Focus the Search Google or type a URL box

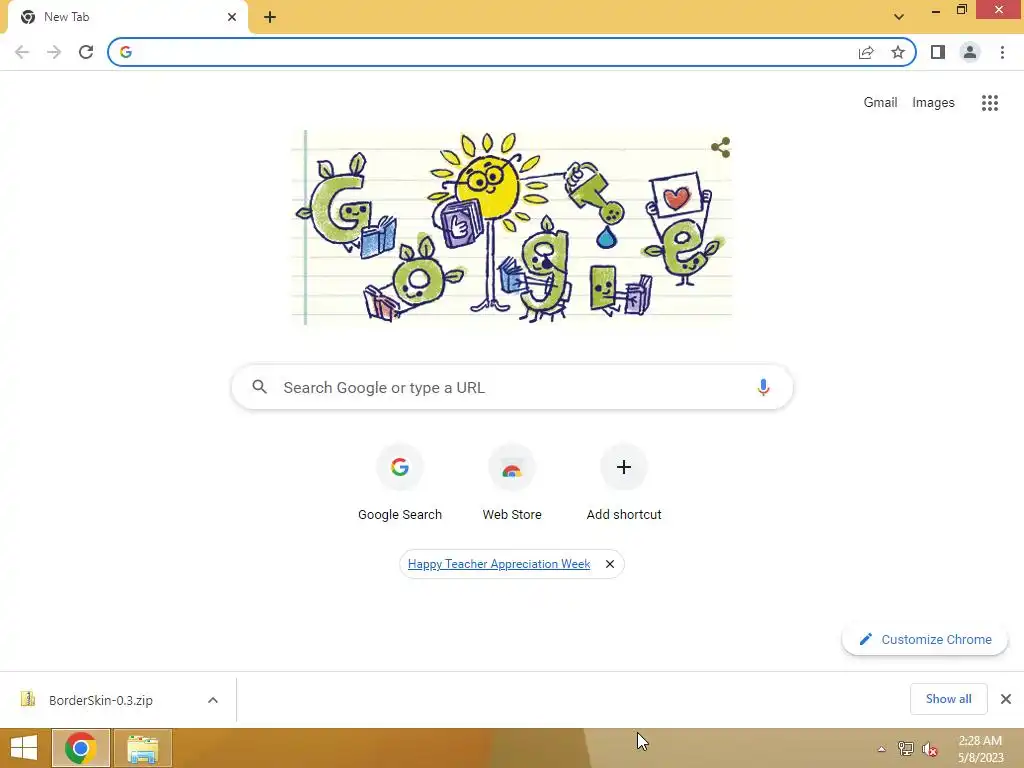pyautogui.click(x=512, y=387)
